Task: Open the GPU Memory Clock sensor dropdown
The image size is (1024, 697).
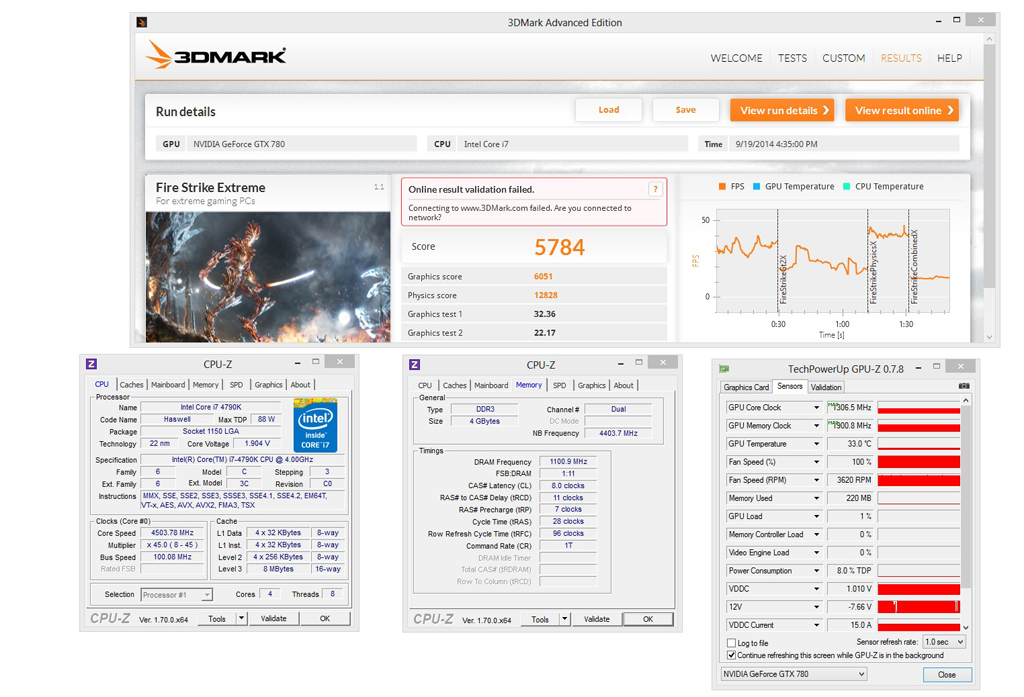Action: (816, 426)
